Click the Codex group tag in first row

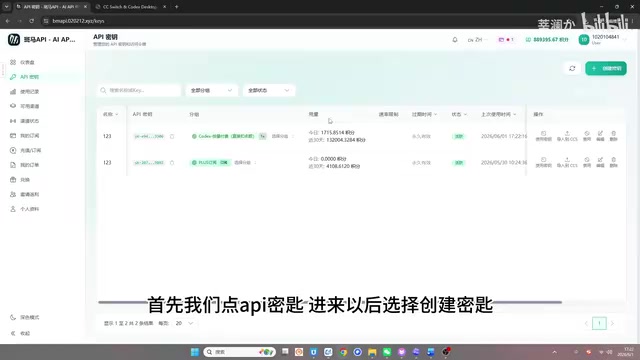click(224, 136)
